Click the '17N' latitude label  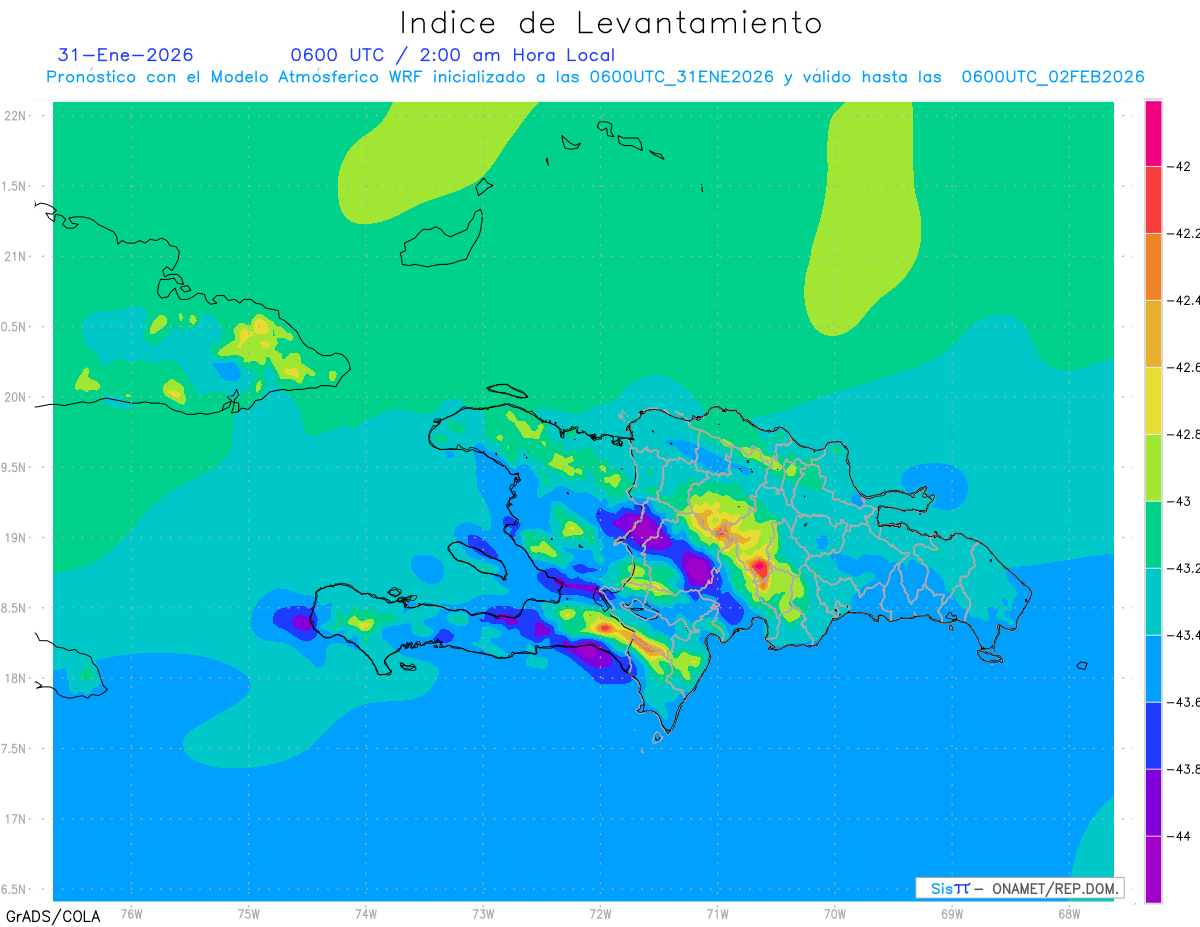17,819
